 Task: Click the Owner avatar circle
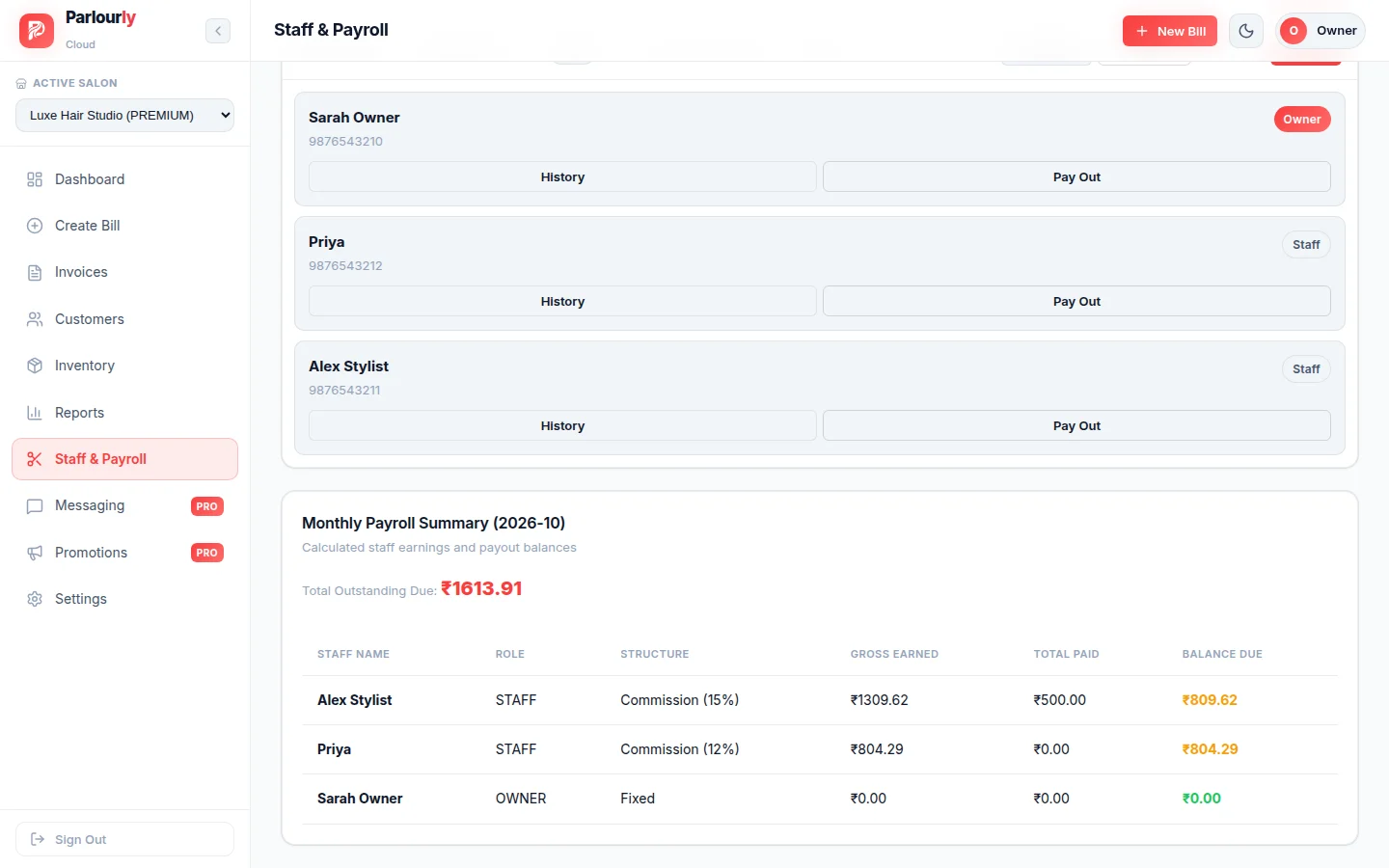pyautogui.click(x=1294, y=31)
